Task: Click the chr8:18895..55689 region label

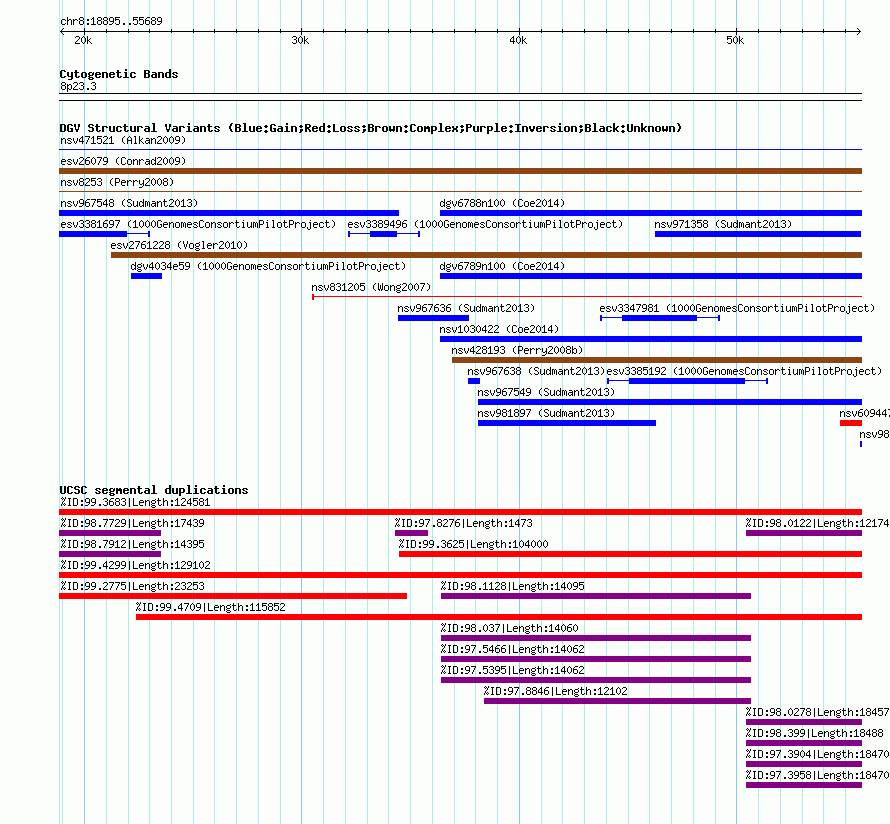Action: [111, 21]
